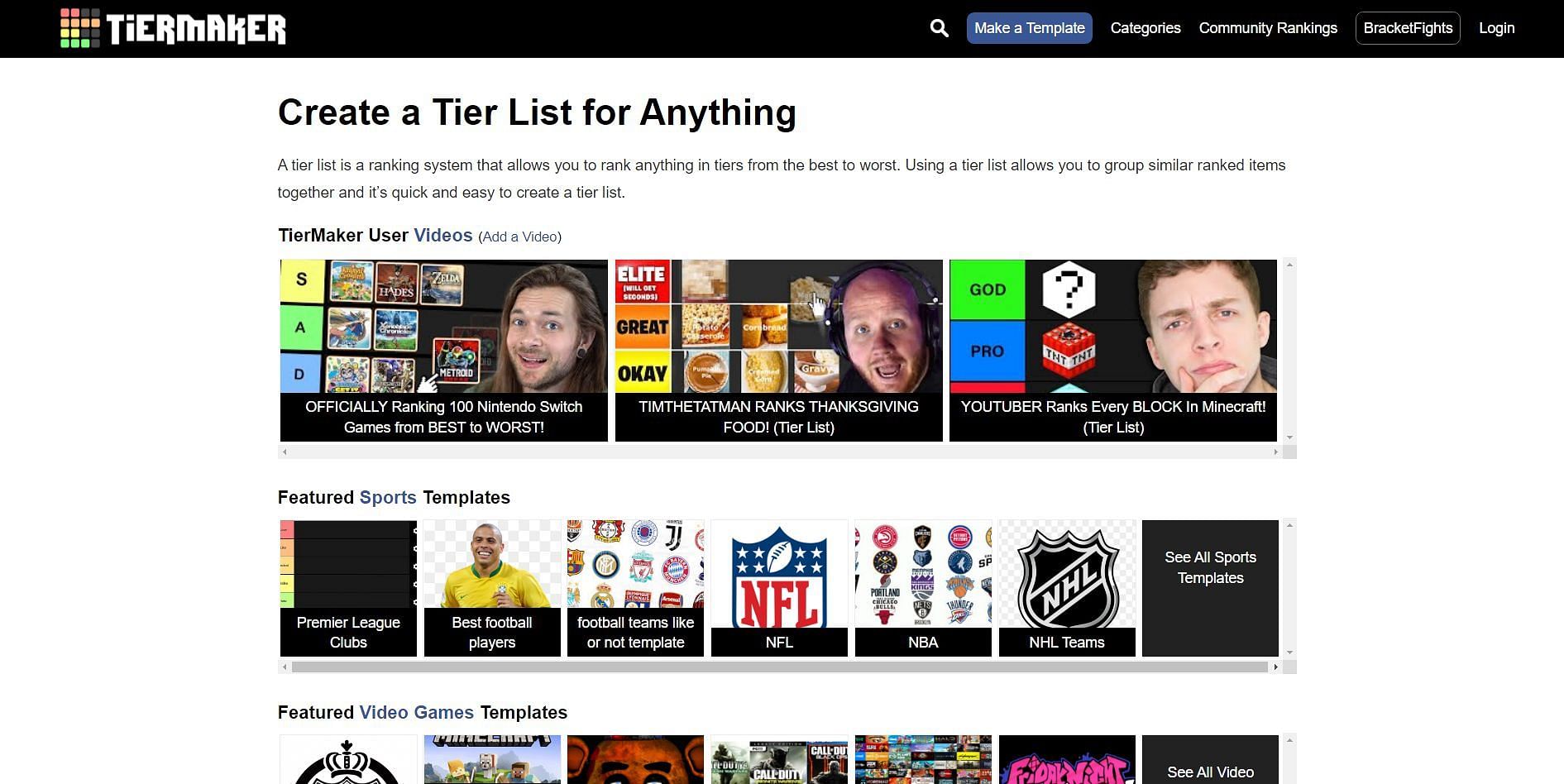This screenshot has height=784, width=1564.
Task: Open the Best football players template
Action: click(492, 588)
